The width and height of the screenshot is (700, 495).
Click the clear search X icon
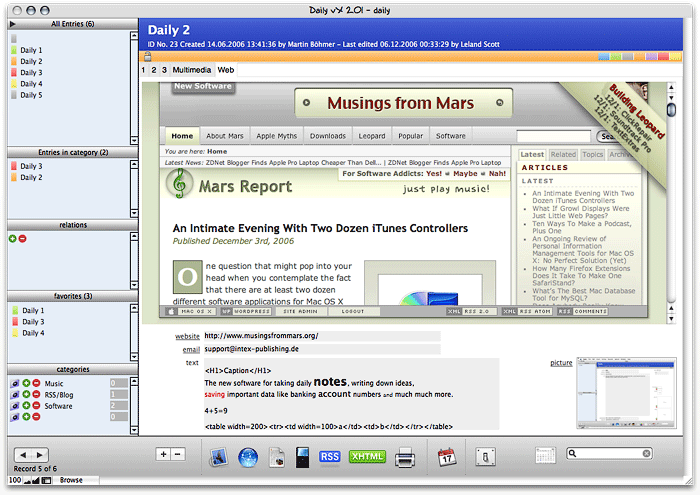(x=646, y=453)
